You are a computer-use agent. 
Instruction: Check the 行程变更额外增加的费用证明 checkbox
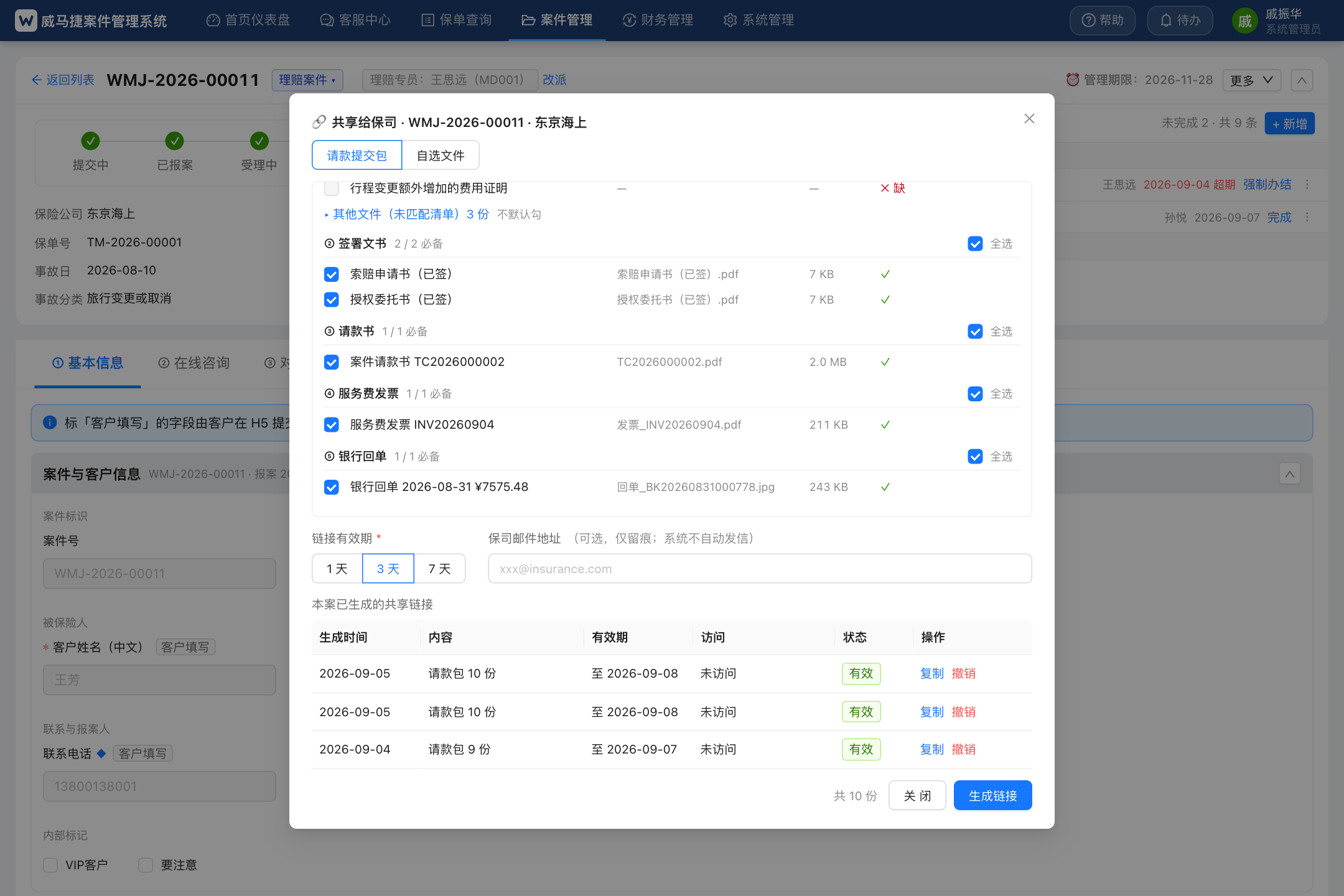click(332, 188)
